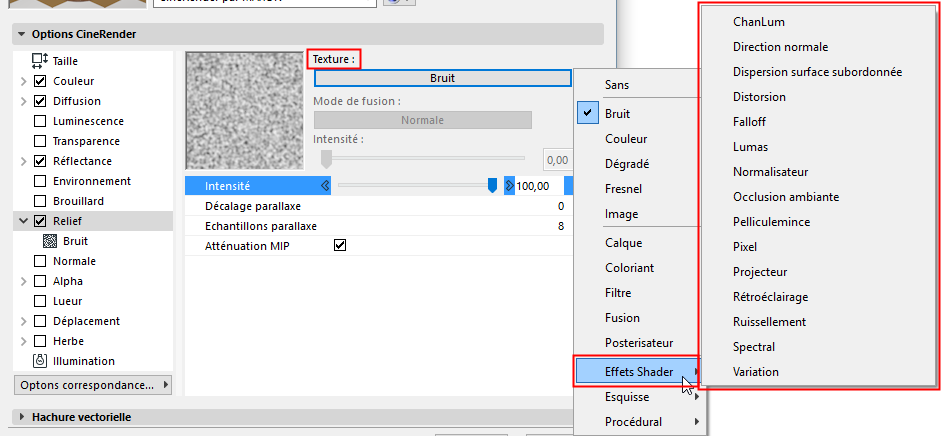The image size is (941, 436).
Task: Enable the Herbe checkbox
Action: [x=40, y=341]
